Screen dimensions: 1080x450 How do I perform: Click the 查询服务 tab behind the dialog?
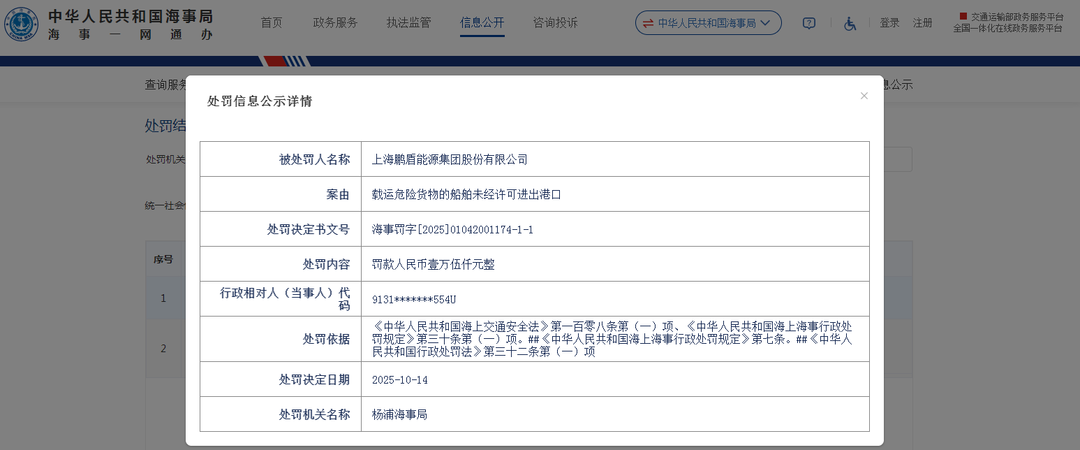tap(165, 85)
